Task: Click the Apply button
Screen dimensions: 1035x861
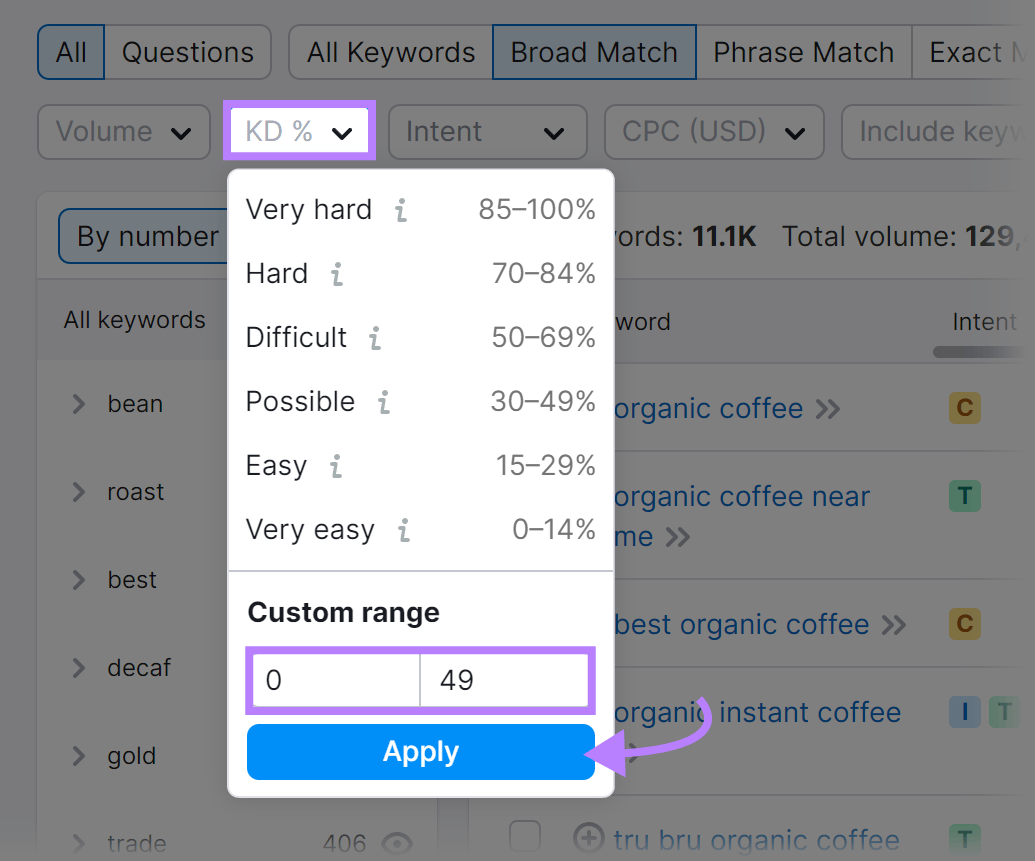Action: pyautogui.click(x=420, y=752)
